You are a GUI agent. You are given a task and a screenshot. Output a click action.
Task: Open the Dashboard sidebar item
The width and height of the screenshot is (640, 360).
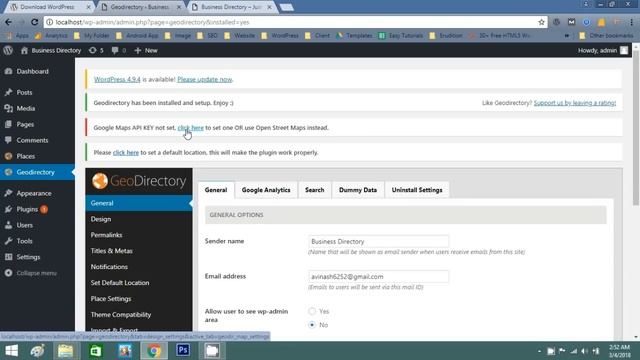point(37,71)
